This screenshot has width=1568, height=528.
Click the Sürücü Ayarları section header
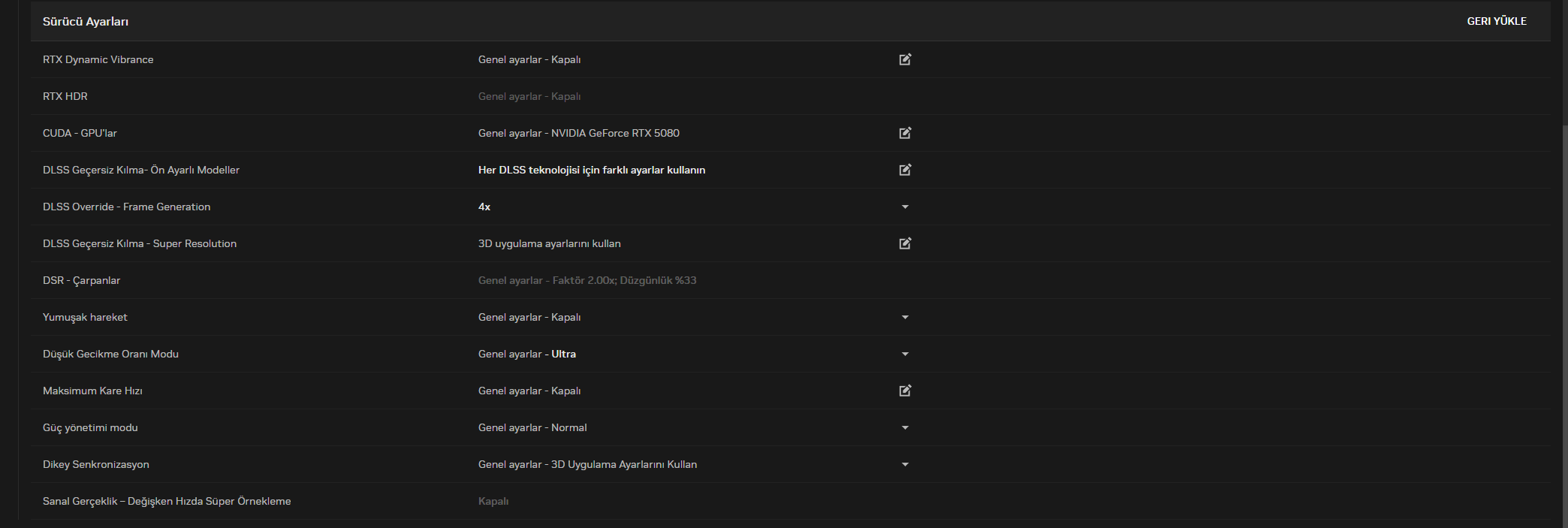(x=86, y=22)
